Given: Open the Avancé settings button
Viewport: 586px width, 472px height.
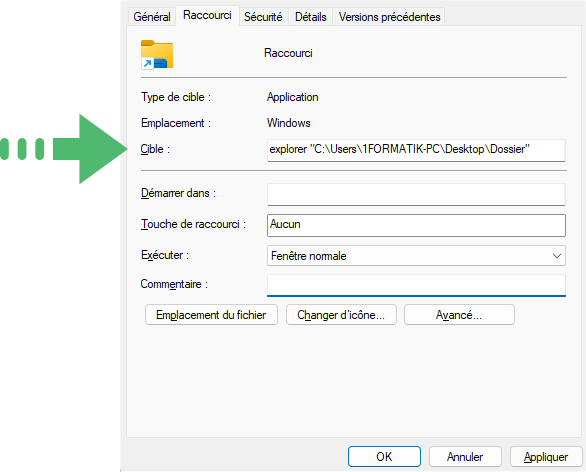Looking at the screenshot, I should (x=459, y=315).
